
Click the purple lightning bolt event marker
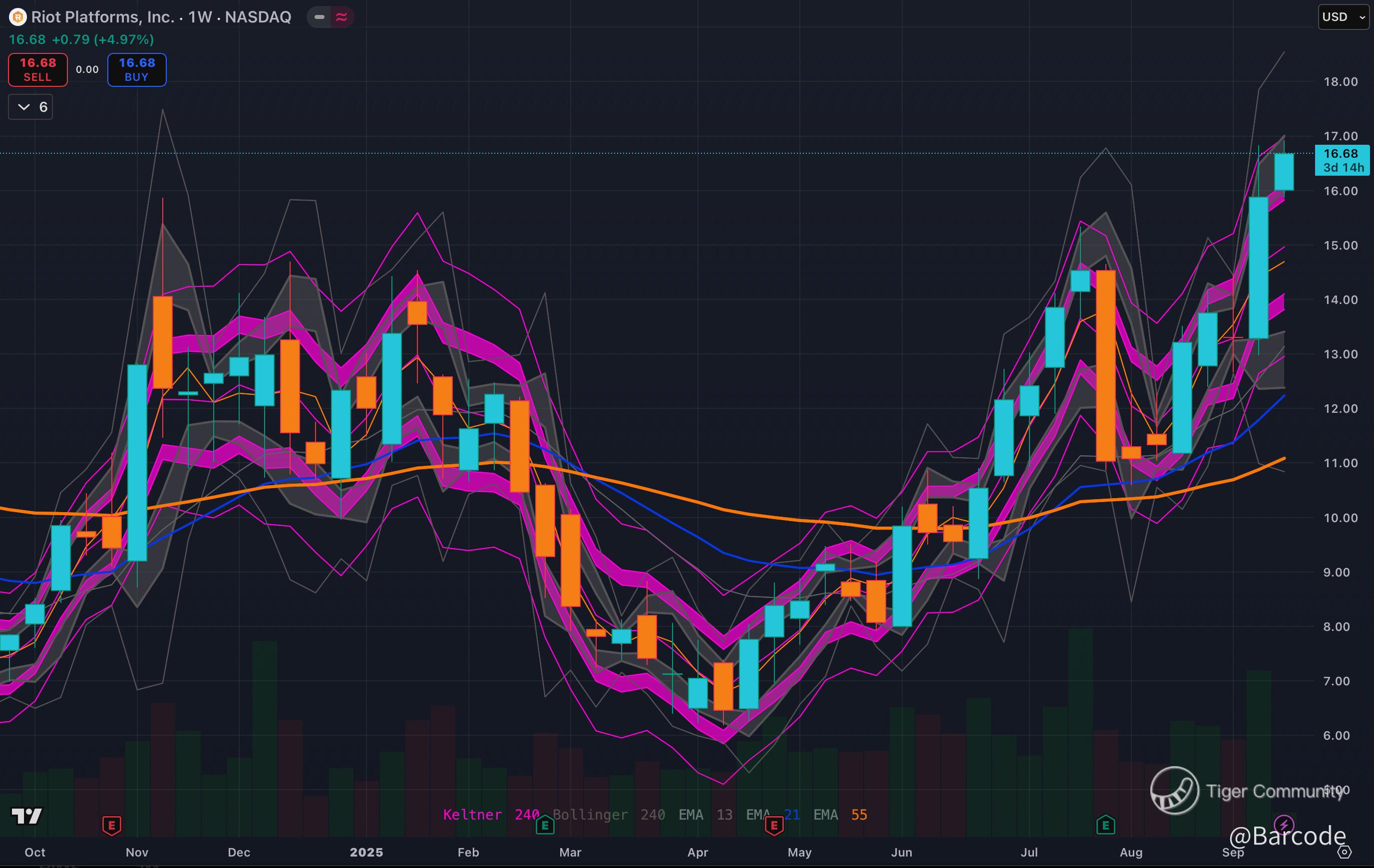click(1284, 824)
